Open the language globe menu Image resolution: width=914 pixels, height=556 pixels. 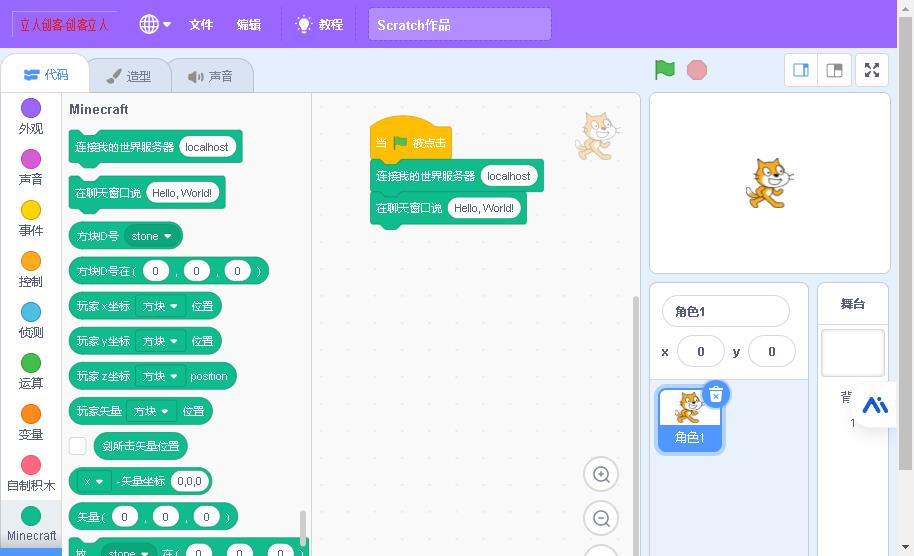(154, 24)
